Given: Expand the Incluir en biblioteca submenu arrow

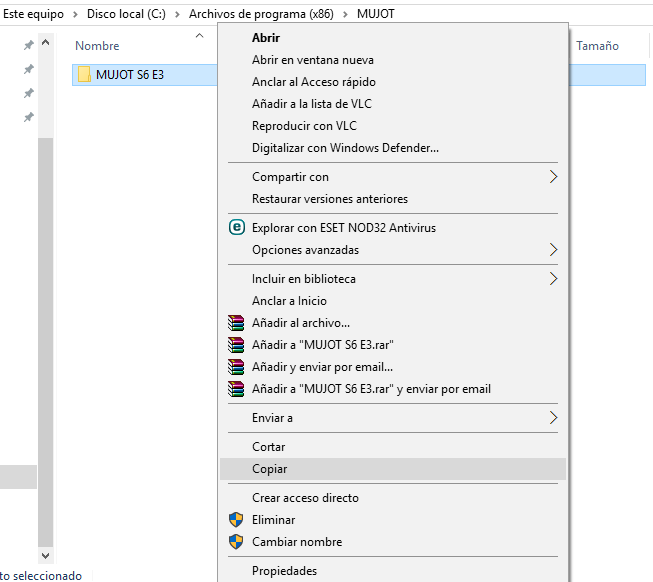Looking at the screenshot, I should (x=553, y=279).
